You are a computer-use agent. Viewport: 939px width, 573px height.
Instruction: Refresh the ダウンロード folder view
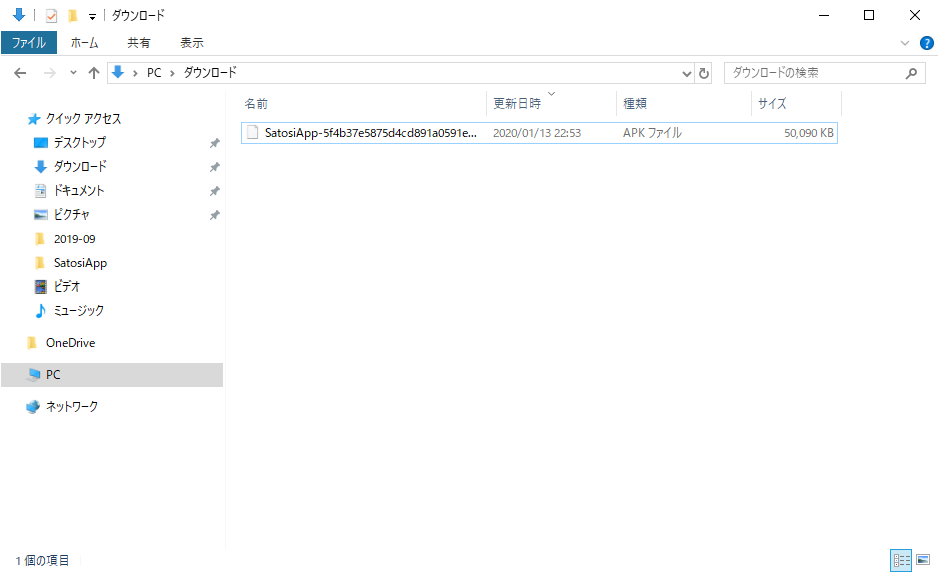(704, 73)
